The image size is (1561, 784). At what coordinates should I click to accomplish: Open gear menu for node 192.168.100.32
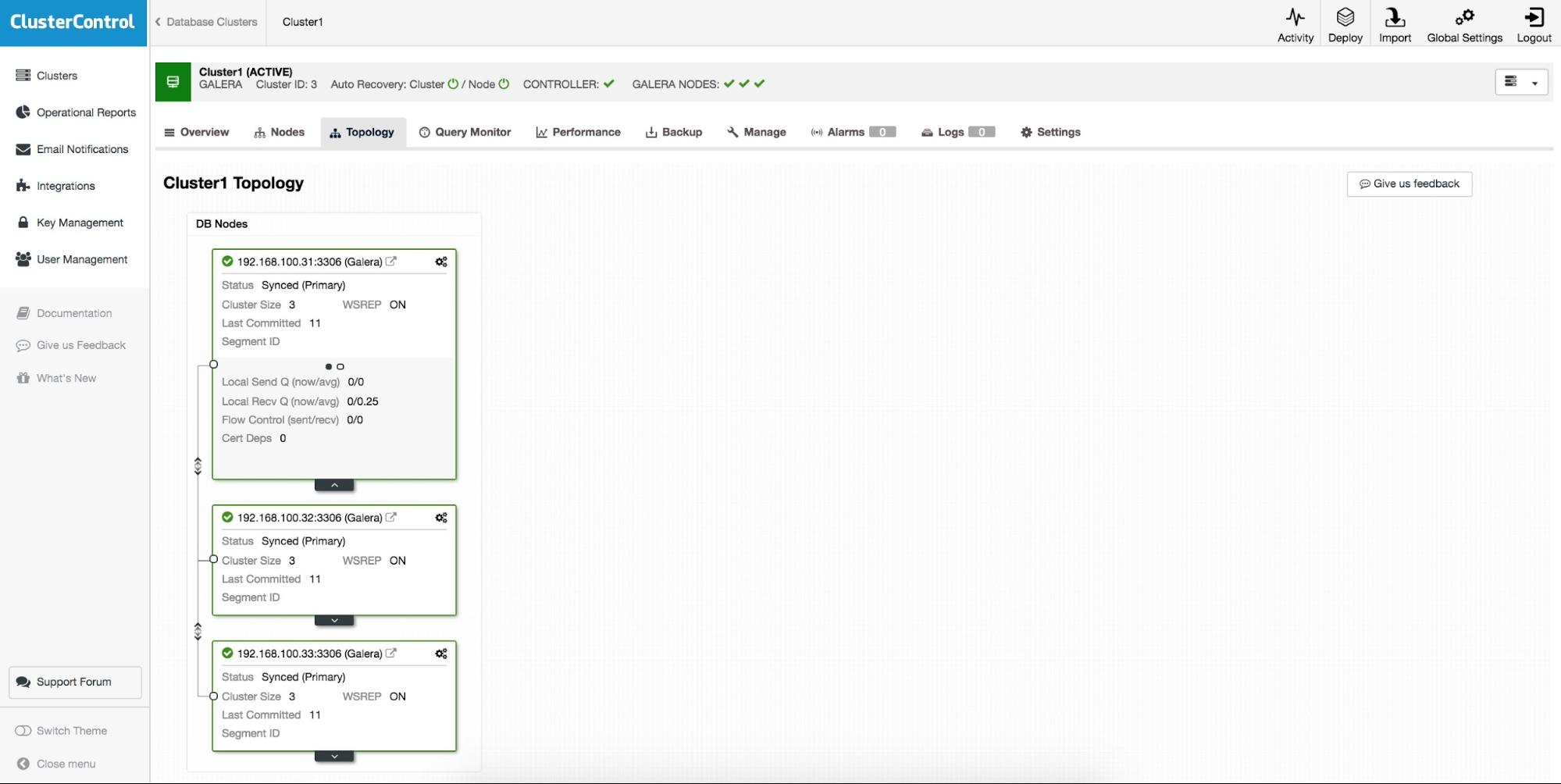pyautogui.click(x=441, y=518)
